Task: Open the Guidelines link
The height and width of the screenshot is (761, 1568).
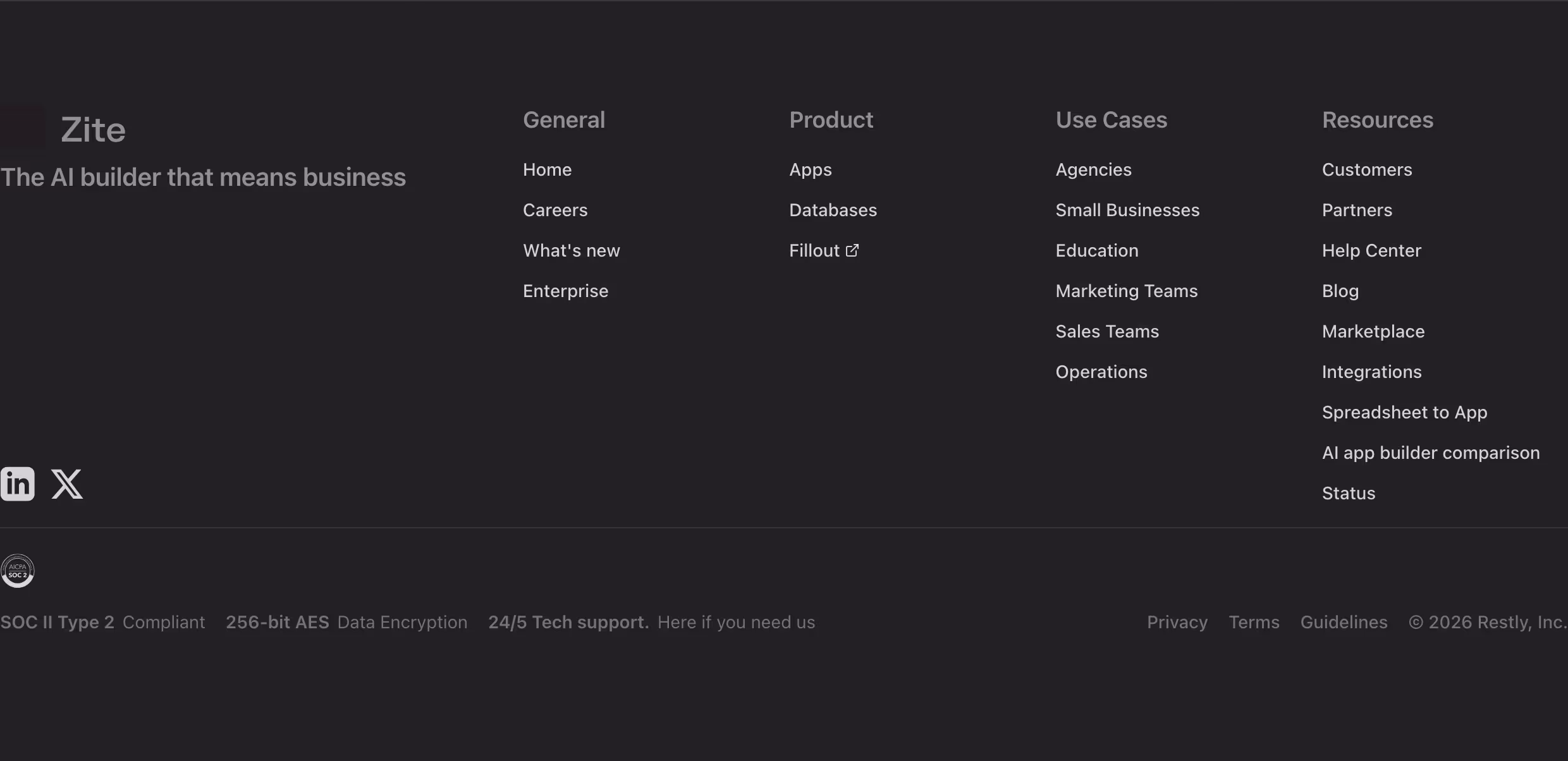Action: [x=1344, y=622]
